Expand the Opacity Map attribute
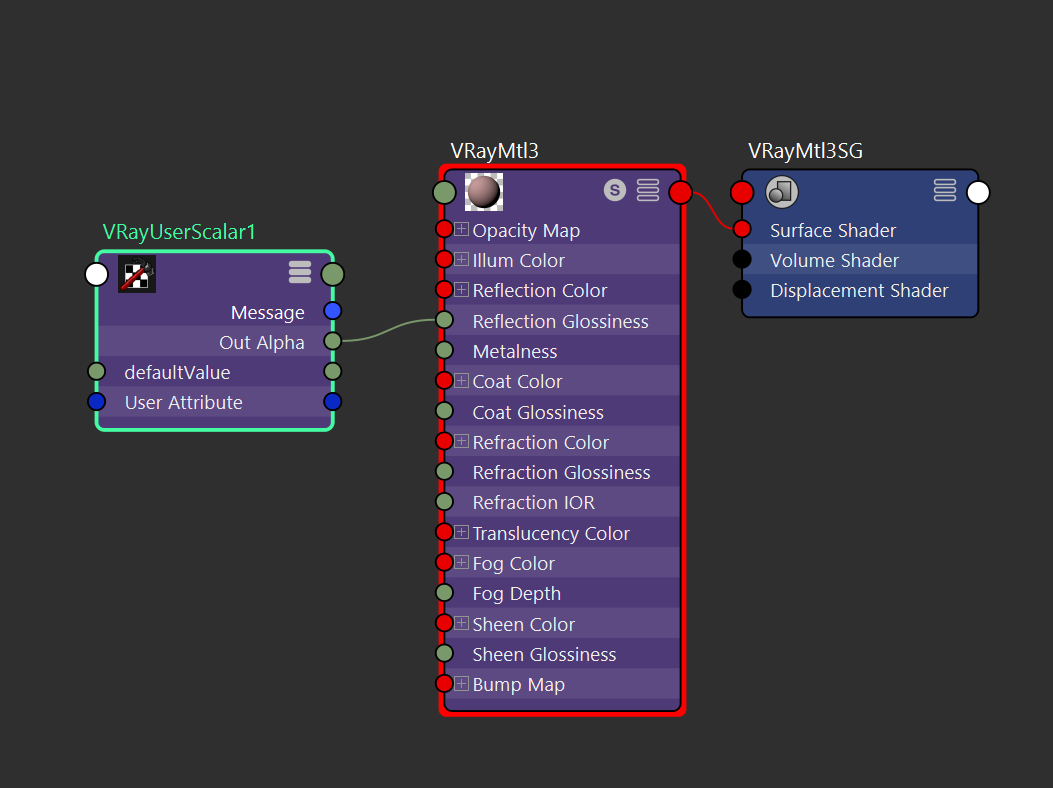This screenshot has width=1053, height=788. [x=461, y=230]
